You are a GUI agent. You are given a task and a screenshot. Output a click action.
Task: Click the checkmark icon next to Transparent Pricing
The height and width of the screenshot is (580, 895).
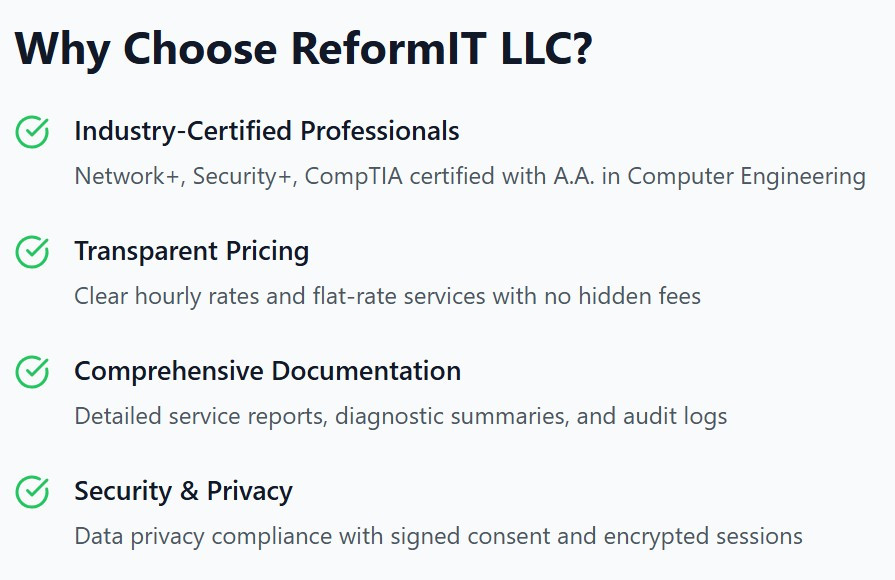coord(32,252)
